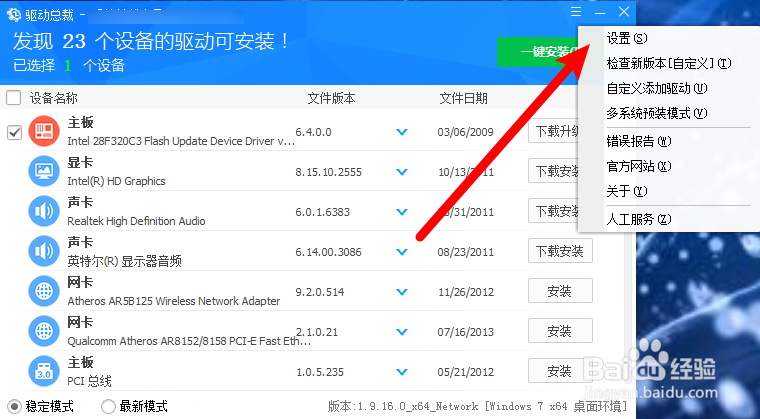Select the 最新模式 radio button
The width and height of the screenshot is (760, 419).
(108, 406)
